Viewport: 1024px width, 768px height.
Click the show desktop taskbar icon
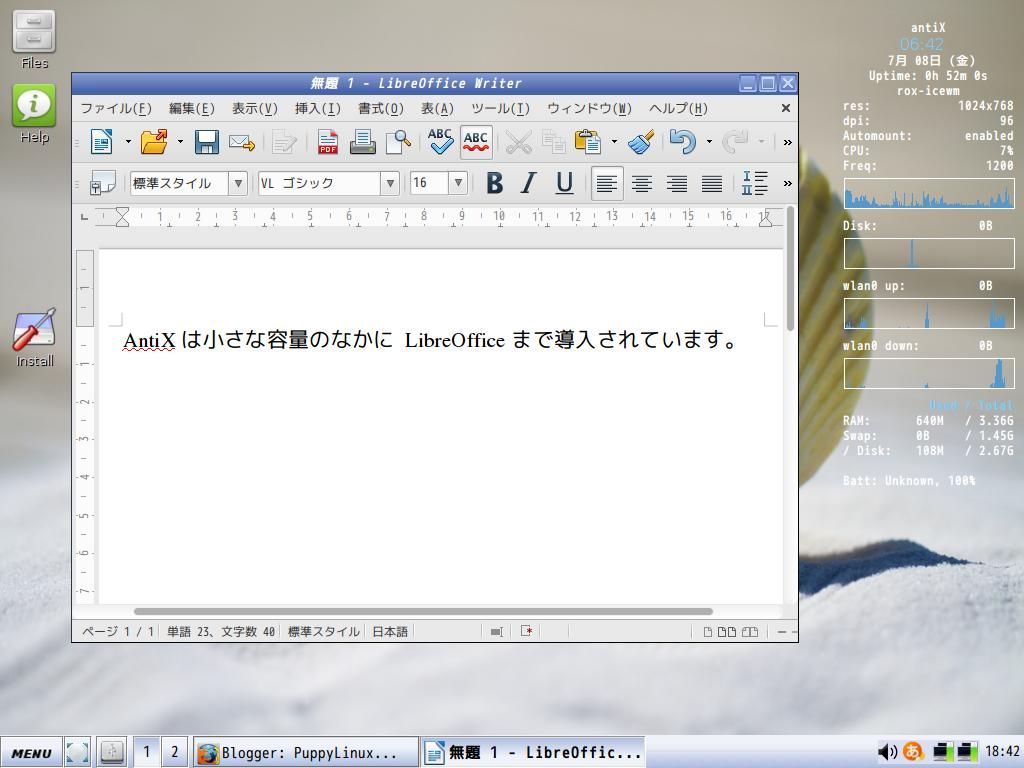(77, 752)
